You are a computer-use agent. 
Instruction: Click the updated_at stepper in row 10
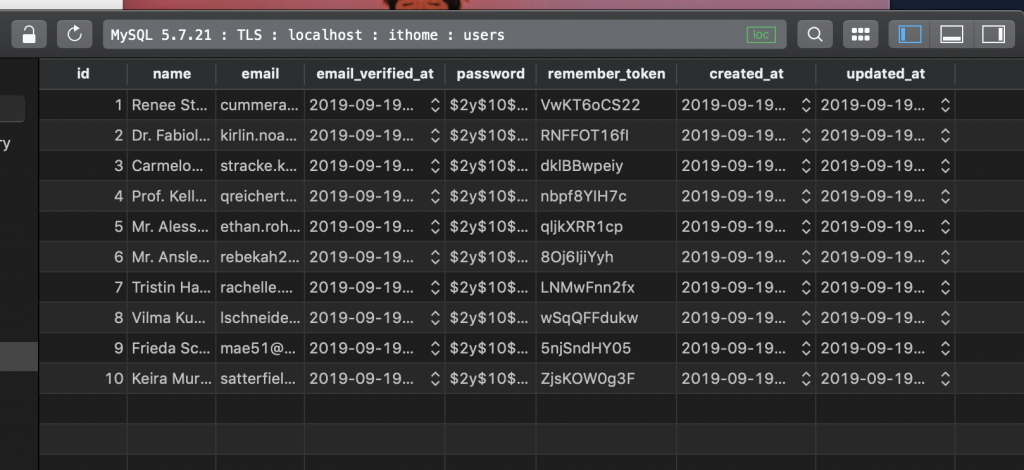pos(945,379)
